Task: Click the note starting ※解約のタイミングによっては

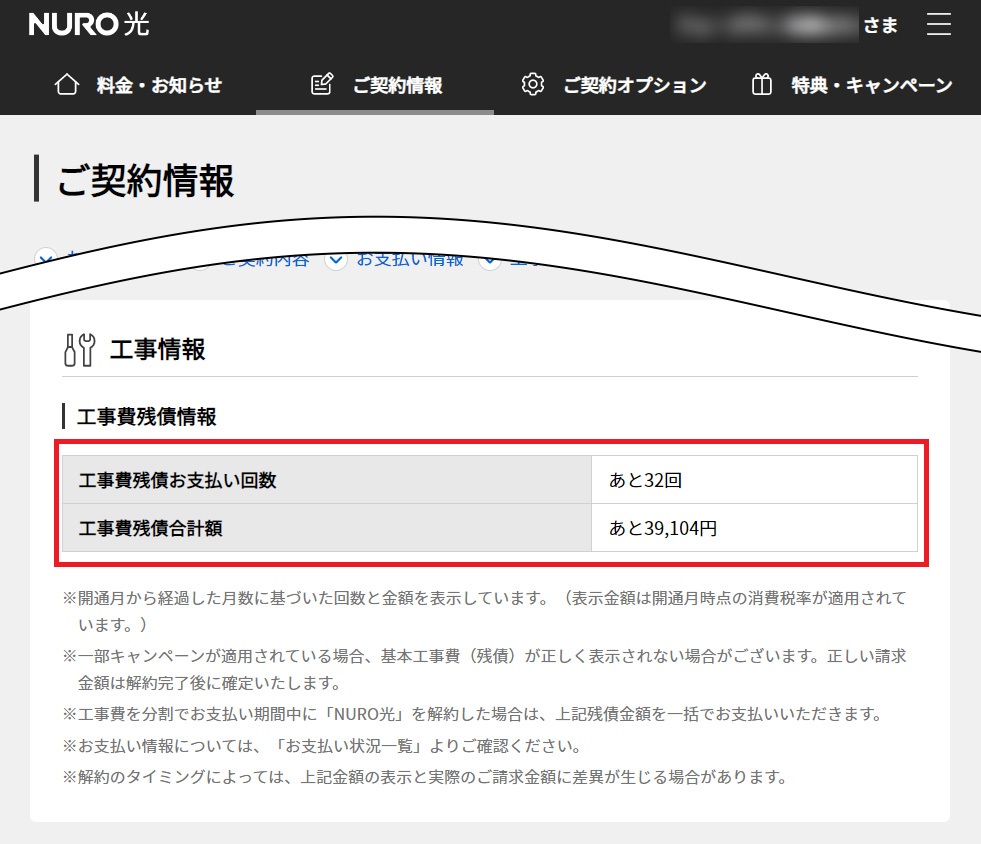Action: 425,777
